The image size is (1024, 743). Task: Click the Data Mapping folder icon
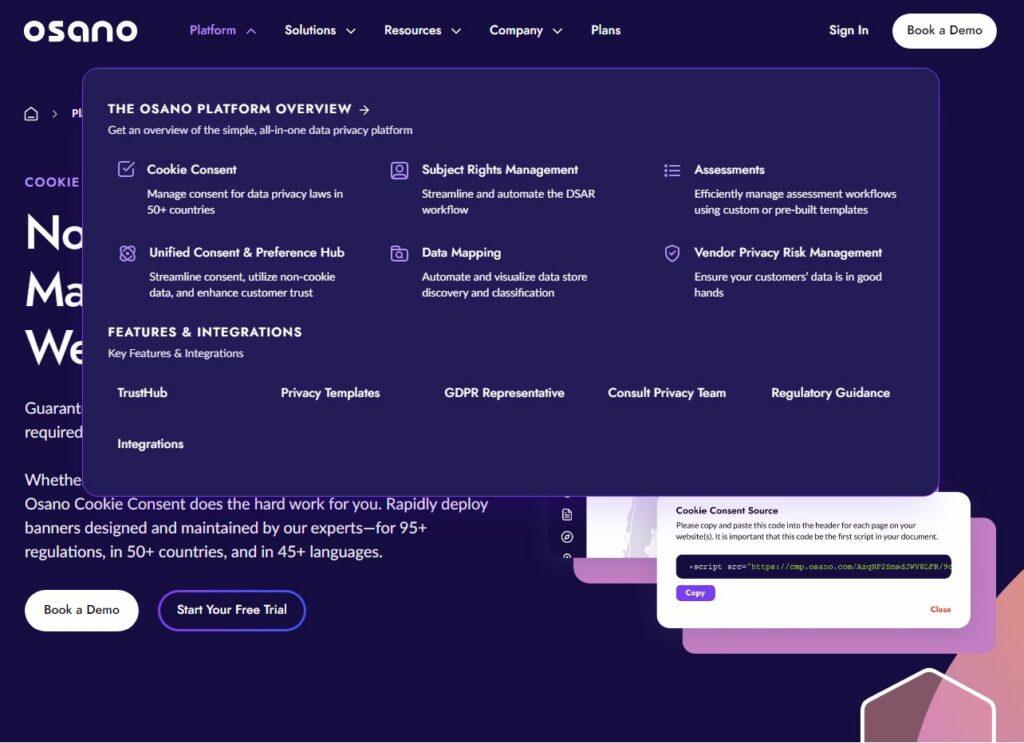(x=399, y=253)
